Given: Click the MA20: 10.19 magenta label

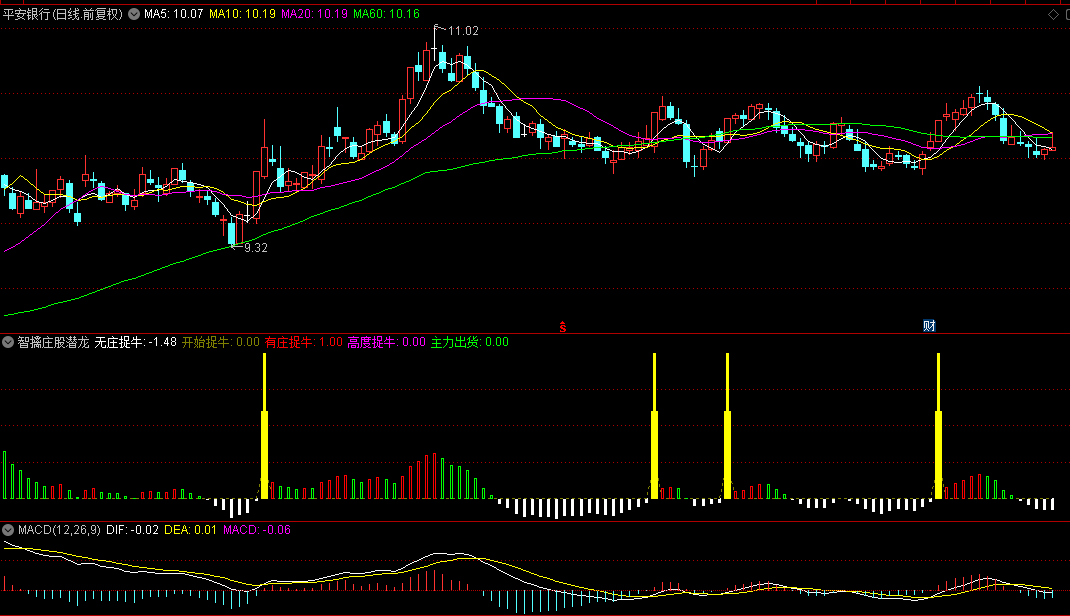Looking at the screenshot, I should 314,14.
